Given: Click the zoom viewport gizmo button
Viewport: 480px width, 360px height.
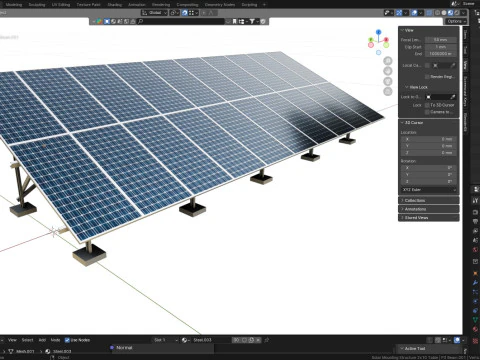Looking at the screenshot, I should (388, 61).
